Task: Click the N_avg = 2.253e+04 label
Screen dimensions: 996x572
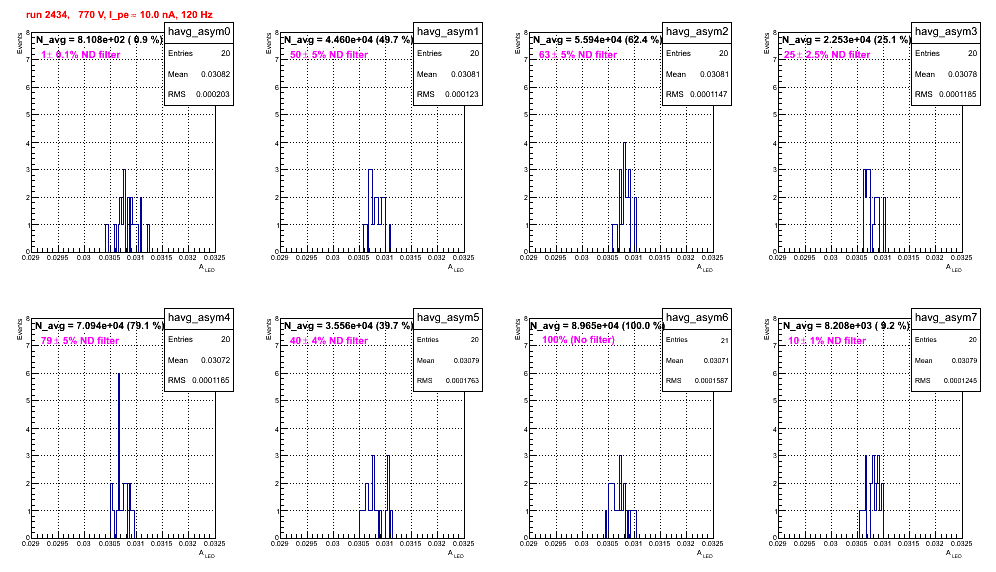Action: (x=846, y=40)
